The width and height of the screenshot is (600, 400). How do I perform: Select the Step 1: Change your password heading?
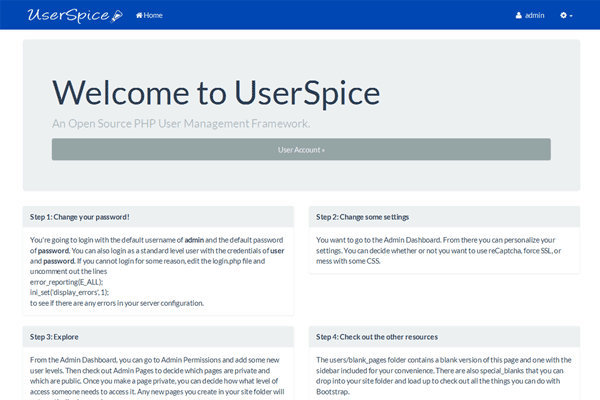[x=80, y=216]
